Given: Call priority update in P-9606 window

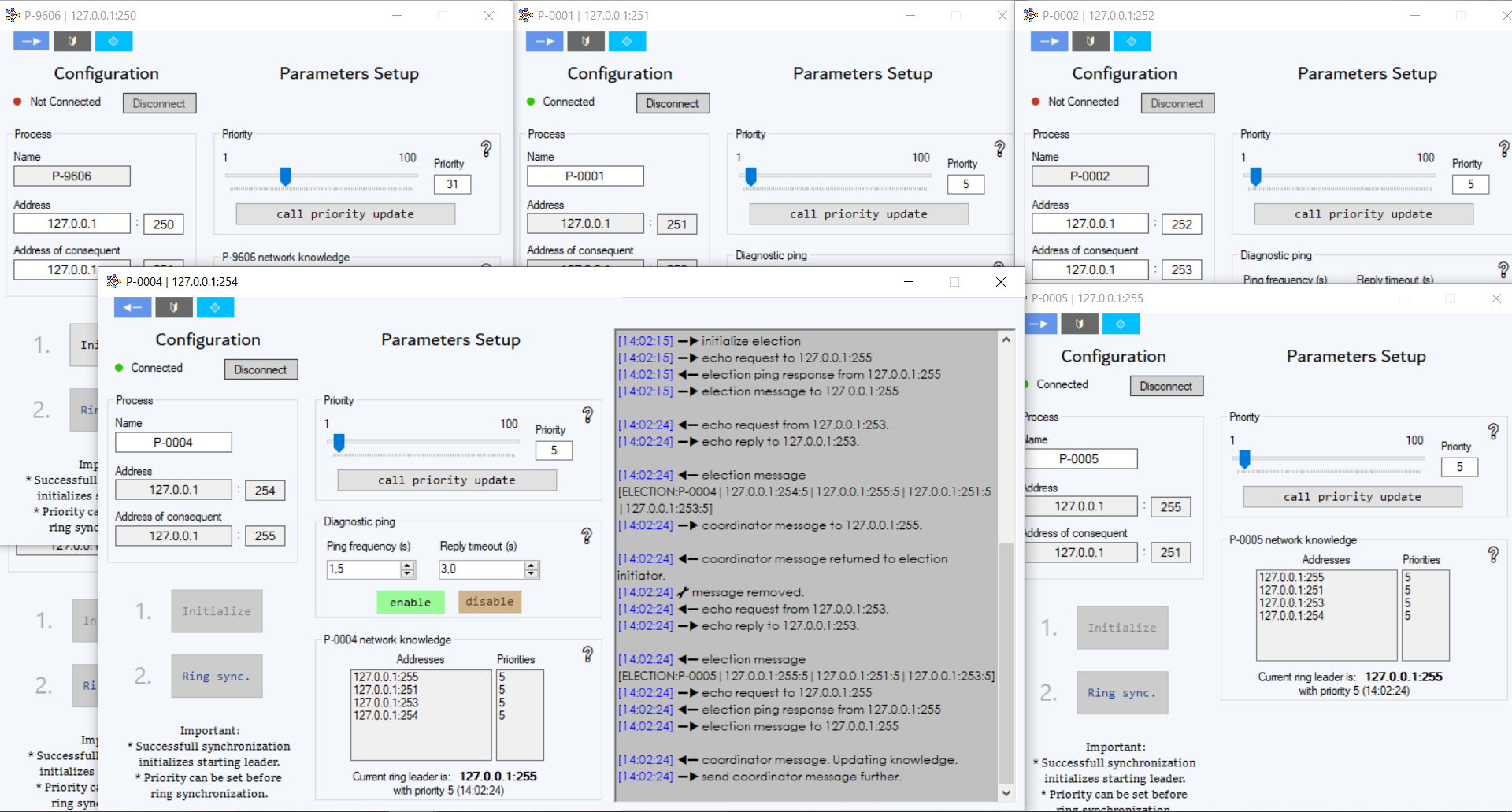Looking at the screenshot, I should 346,214.
